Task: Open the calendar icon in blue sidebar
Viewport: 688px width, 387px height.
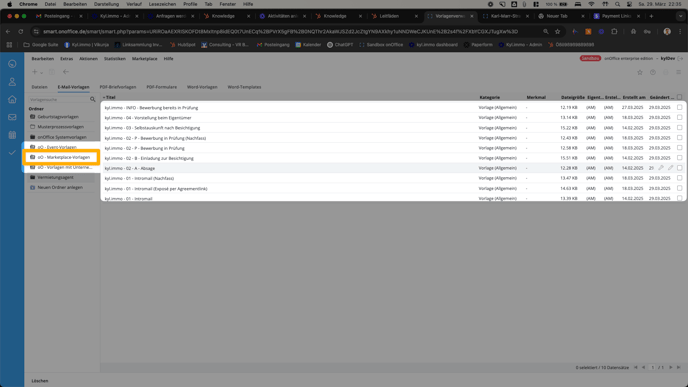Action: (x=12, y=135)
